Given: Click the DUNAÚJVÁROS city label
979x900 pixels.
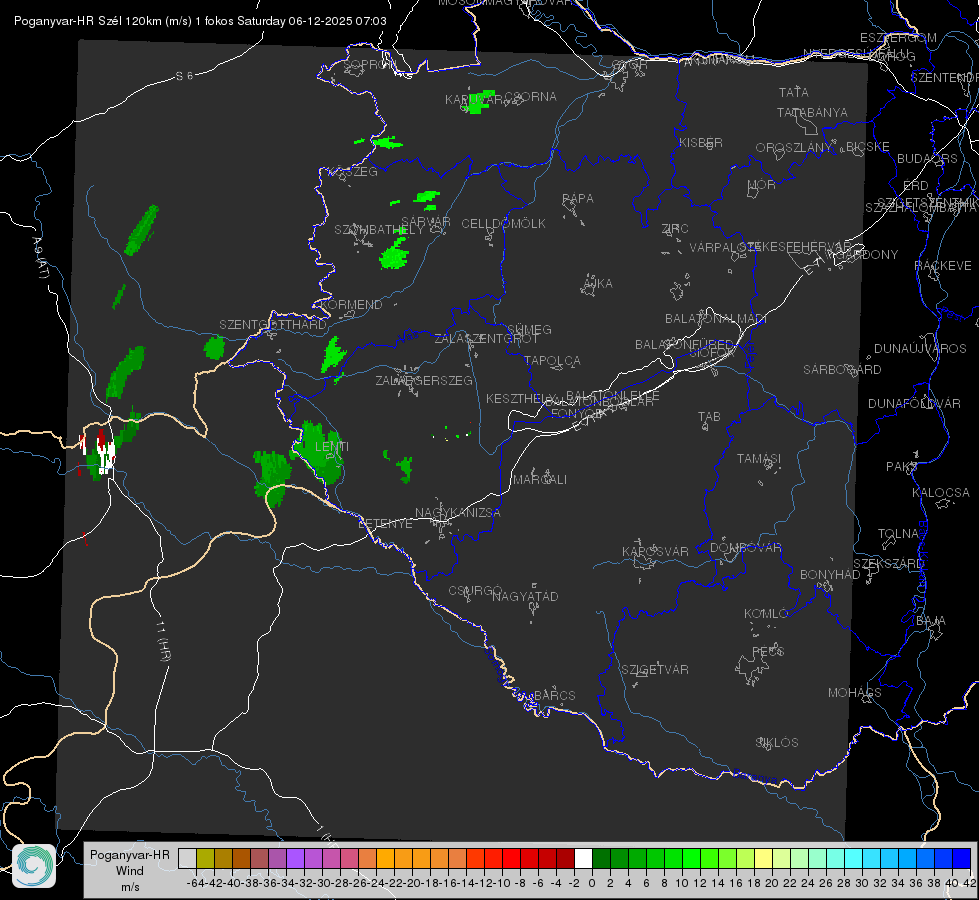Looking at the screenshot, I should coord(920,348).
